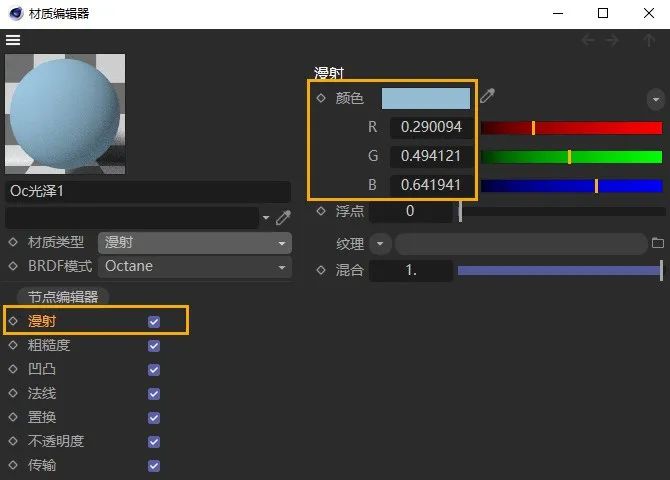
Task: Click the keyframe diamond beside 不透明度 channel
Action: pyautogui.click(x=13, y=440)
